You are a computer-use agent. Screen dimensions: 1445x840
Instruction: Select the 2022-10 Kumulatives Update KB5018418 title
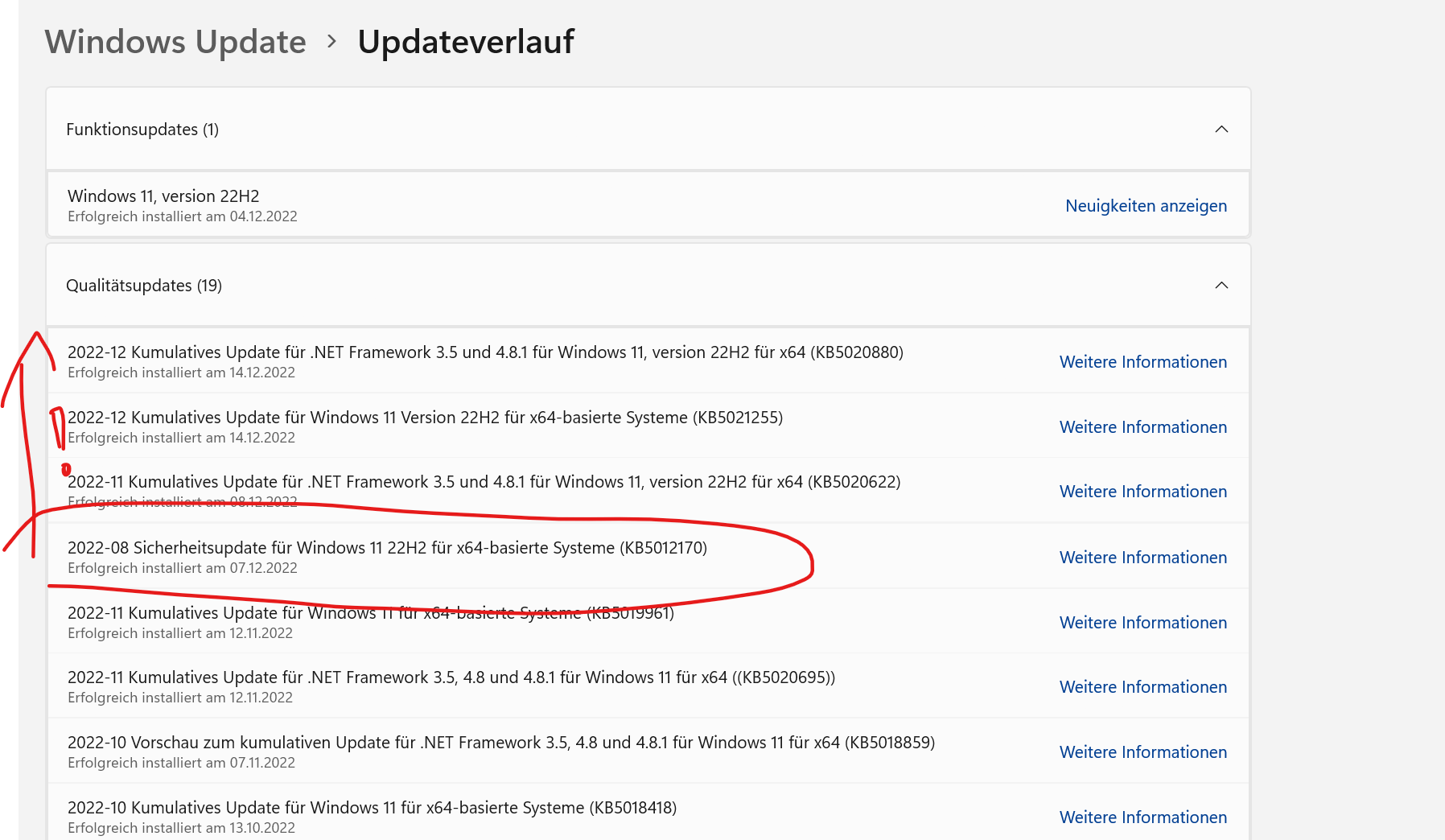pos(372,808)
